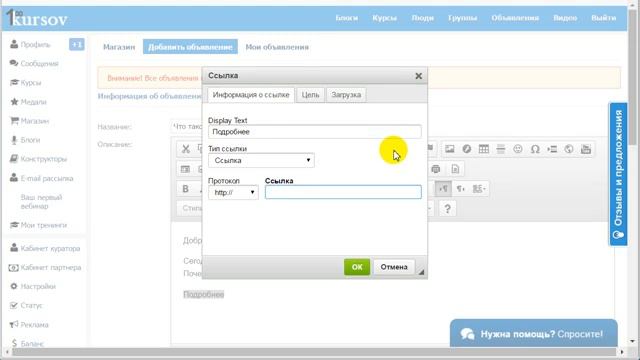Click the About editor question mark

click(447, 209)
